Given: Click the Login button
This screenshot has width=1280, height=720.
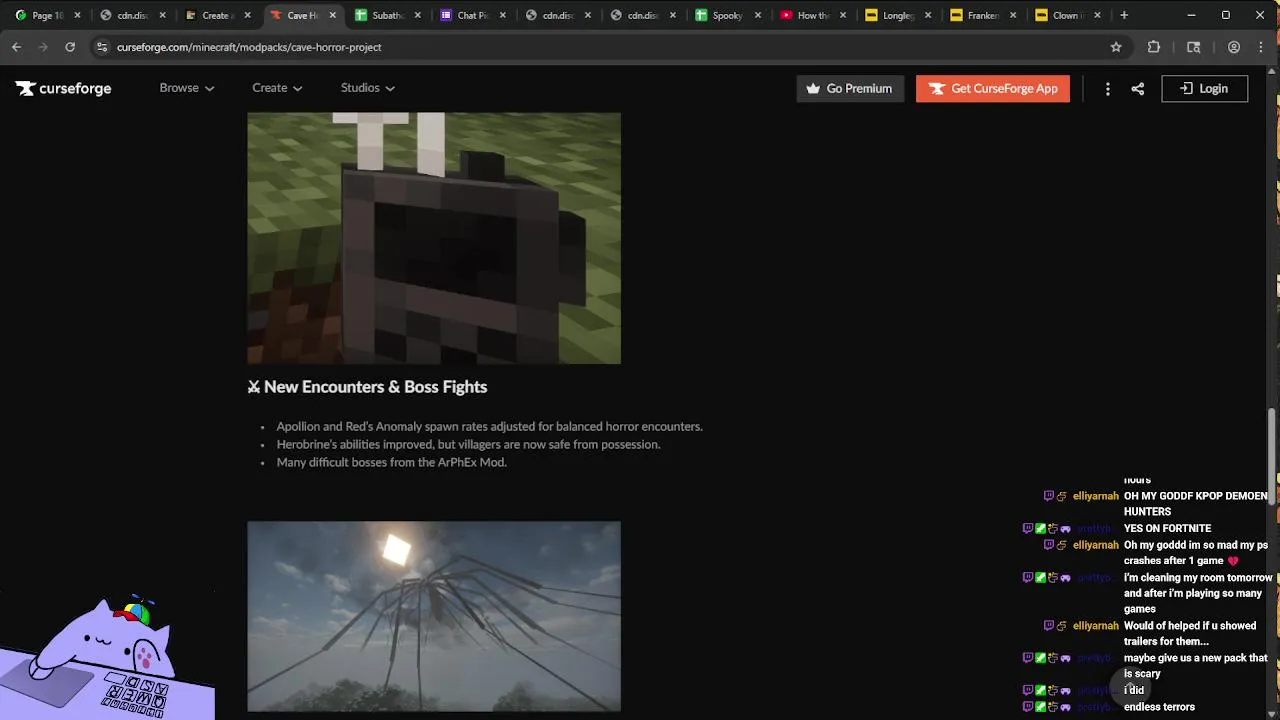Looking at the screenshot, I should [x=1204, y=88].
